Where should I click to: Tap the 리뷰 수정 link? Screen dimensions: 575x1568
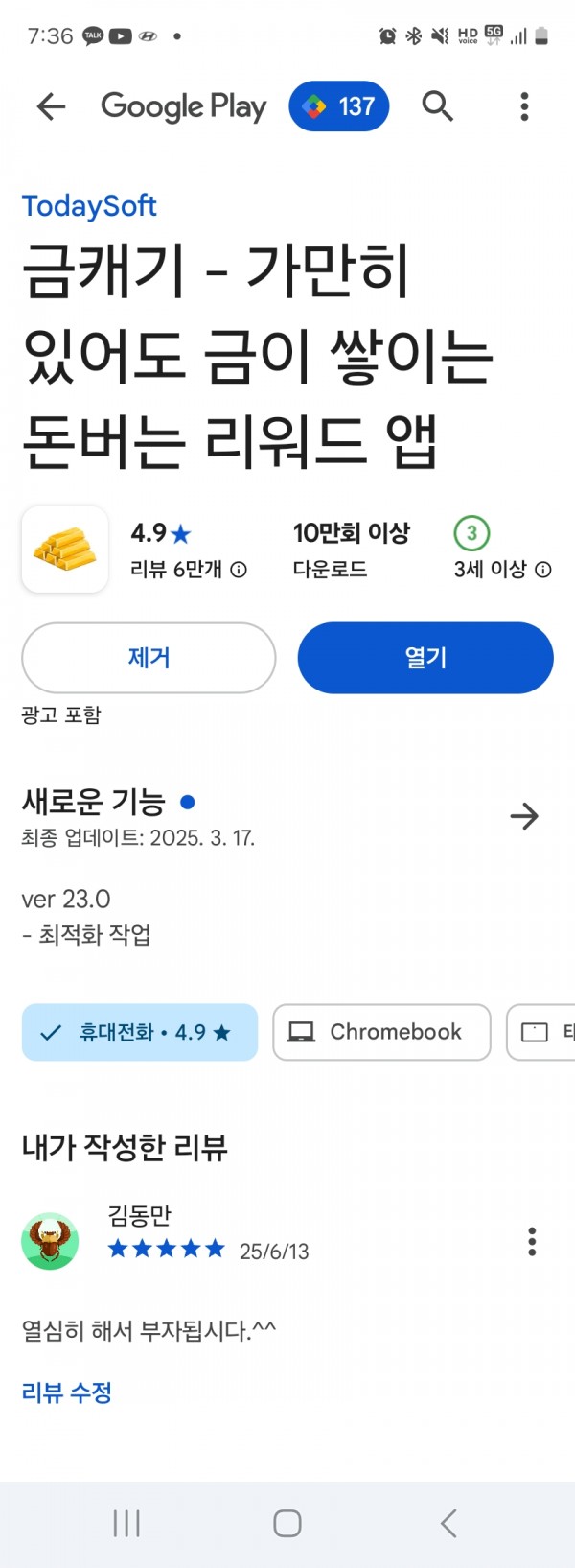67,1392
